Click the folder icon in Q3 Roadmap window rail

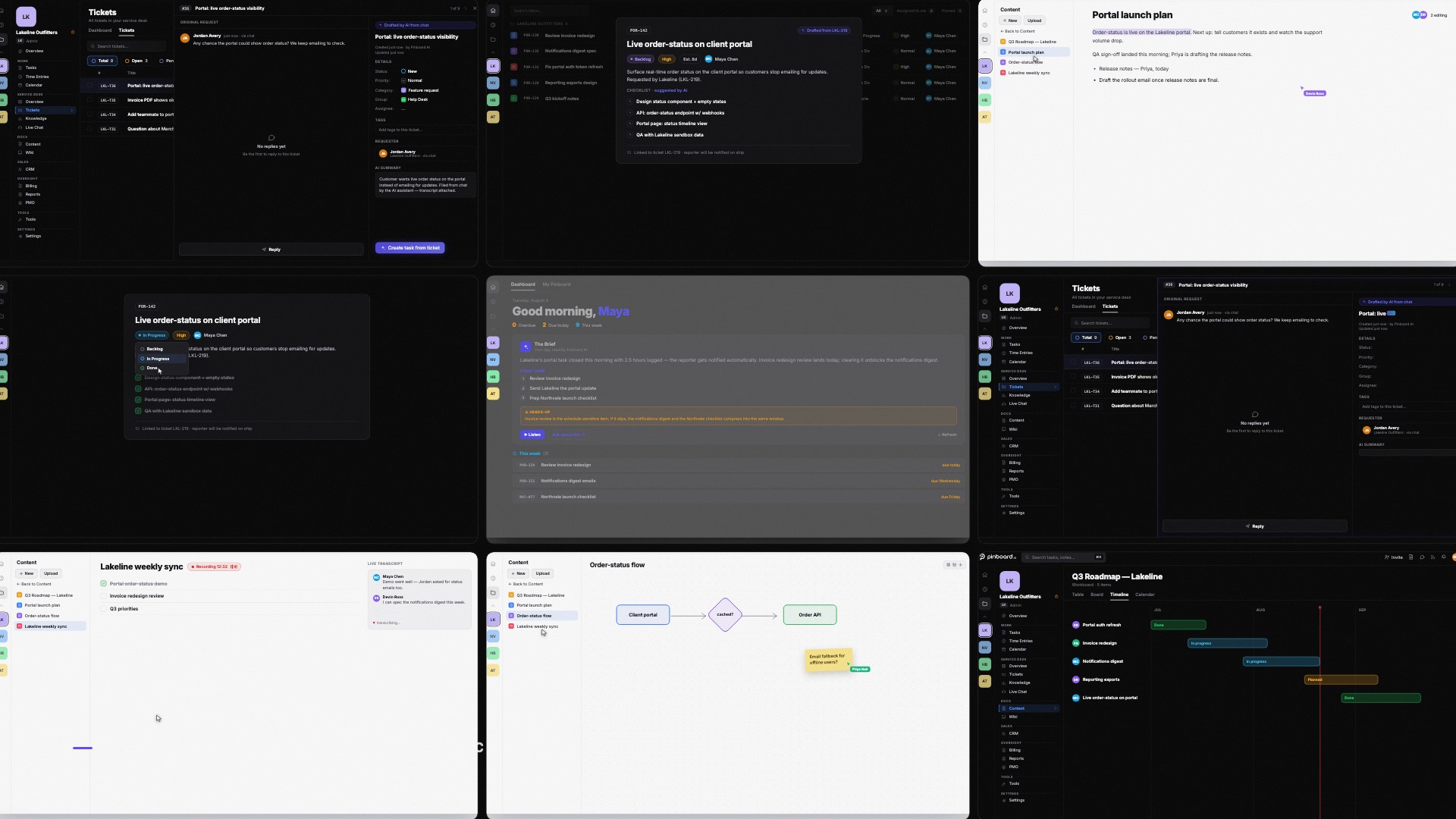click(985, 604)
